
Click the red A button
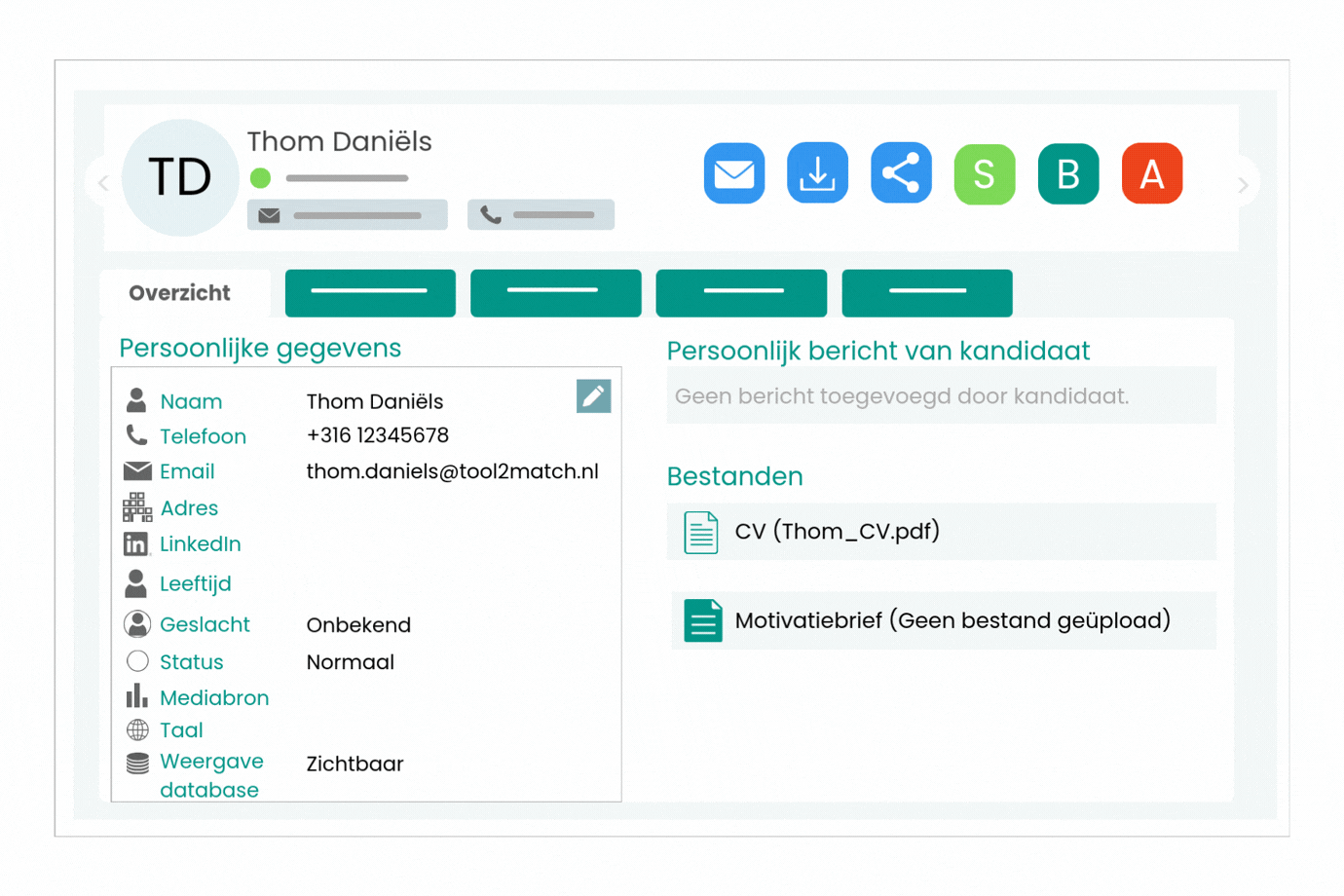[1151, 174]
